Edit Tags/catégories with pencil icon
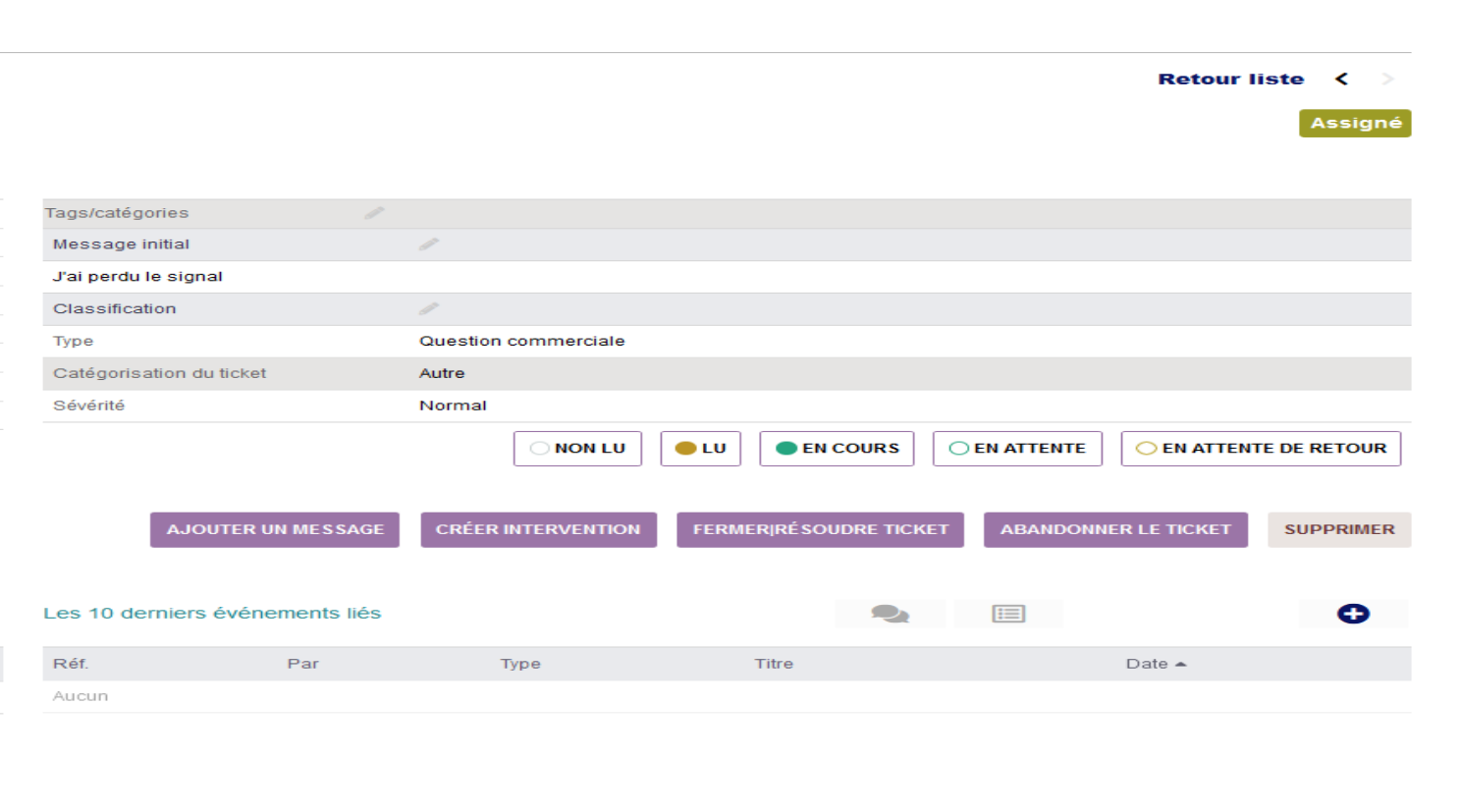Image resolution: width=1461 pixels, height=812 pixels. 374,212
